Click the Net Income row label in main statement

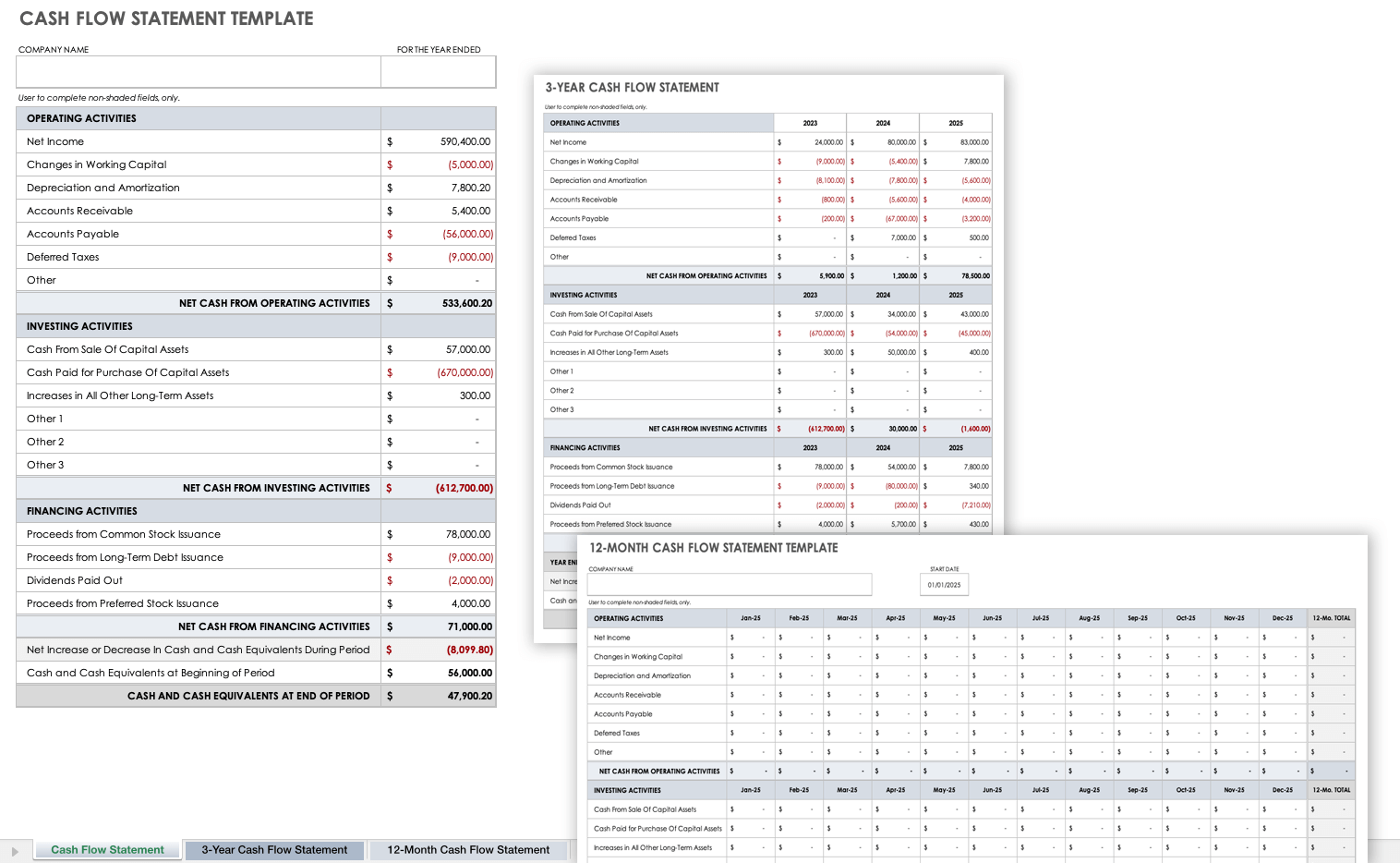click(x=55, y=141)
